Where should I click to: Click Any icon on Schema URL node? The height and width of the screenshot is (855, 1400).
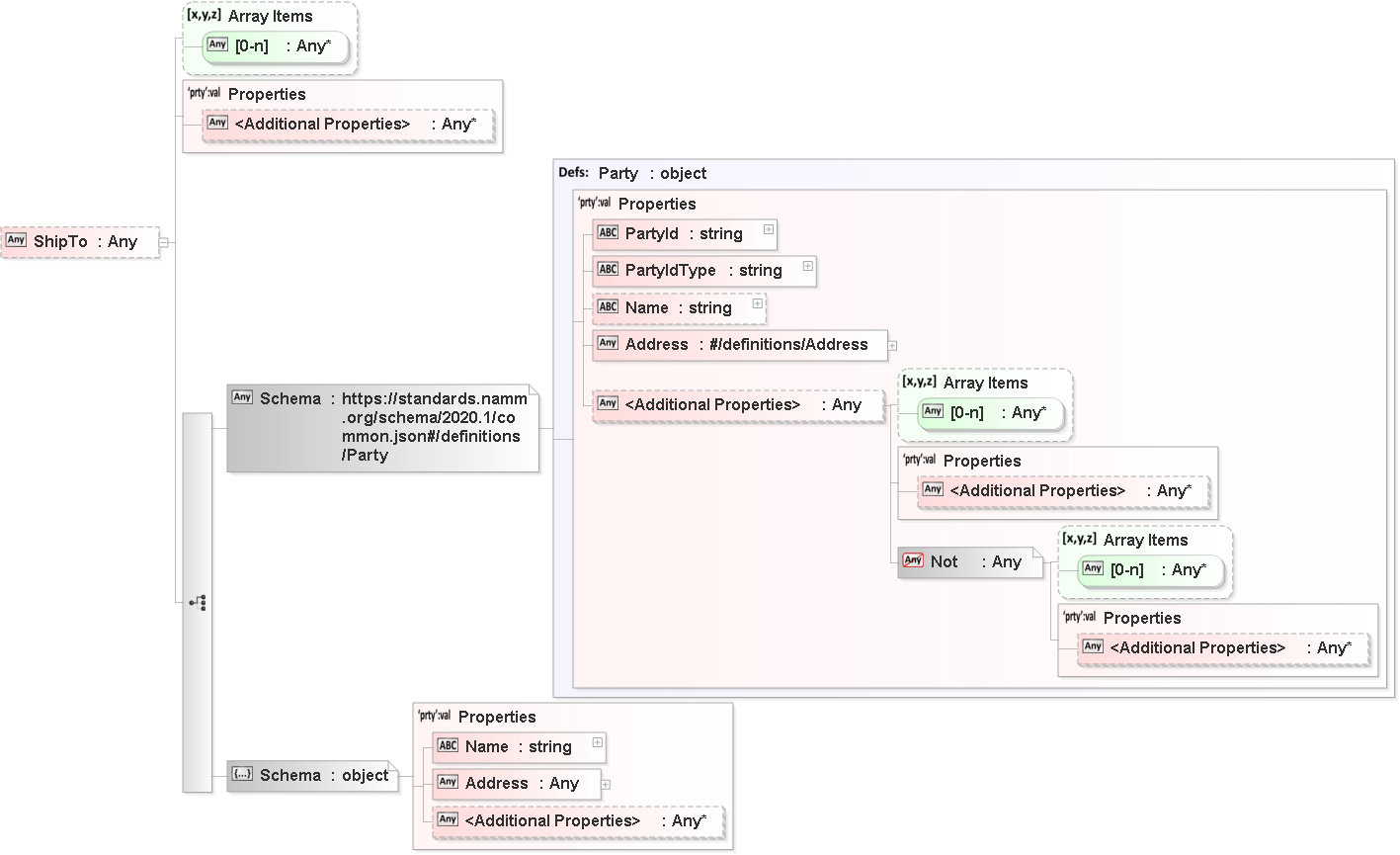(x=242, y=397)
